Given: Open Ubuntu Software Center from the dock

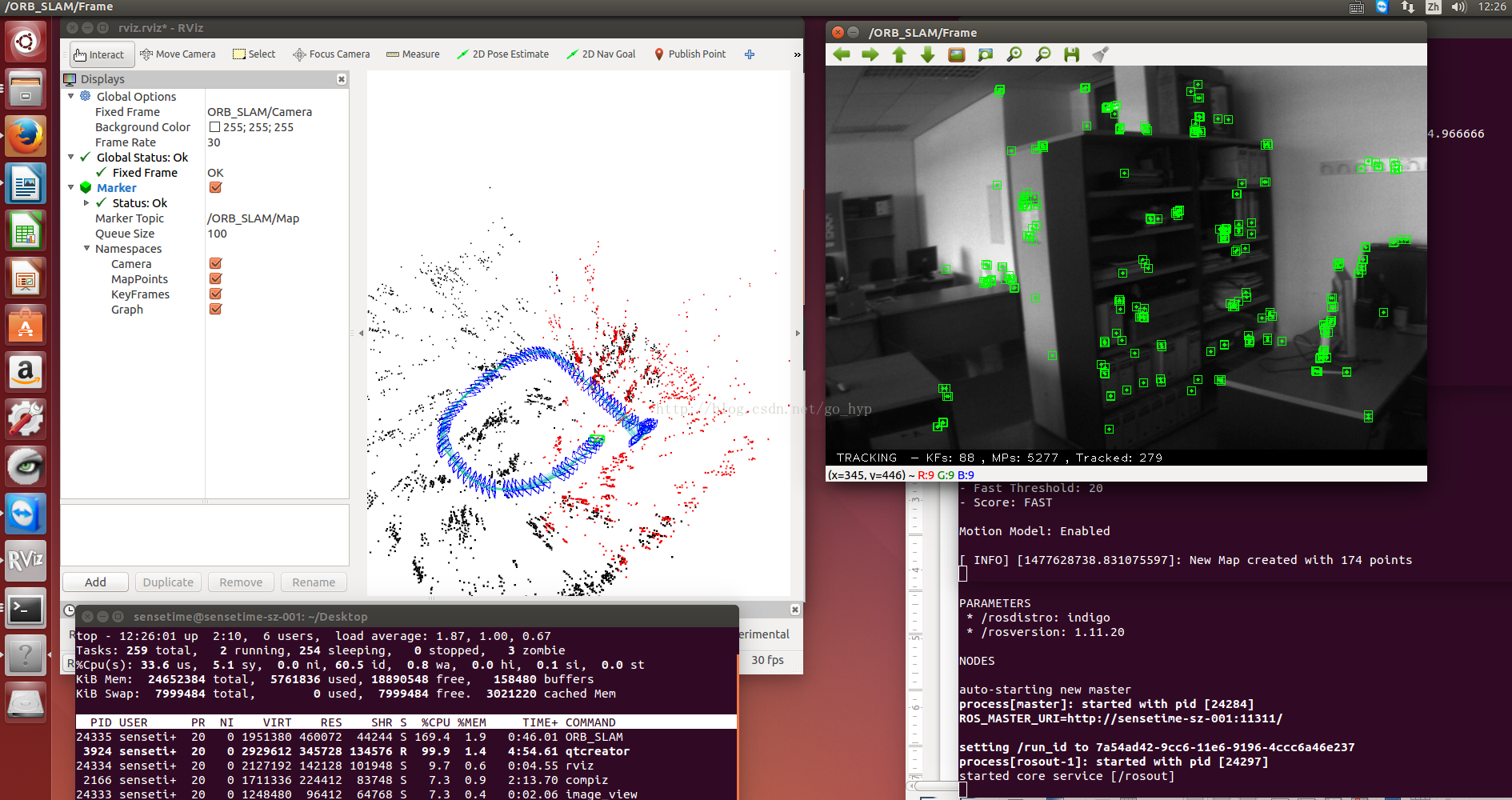Looking at the screenshot, I should 26,326.
